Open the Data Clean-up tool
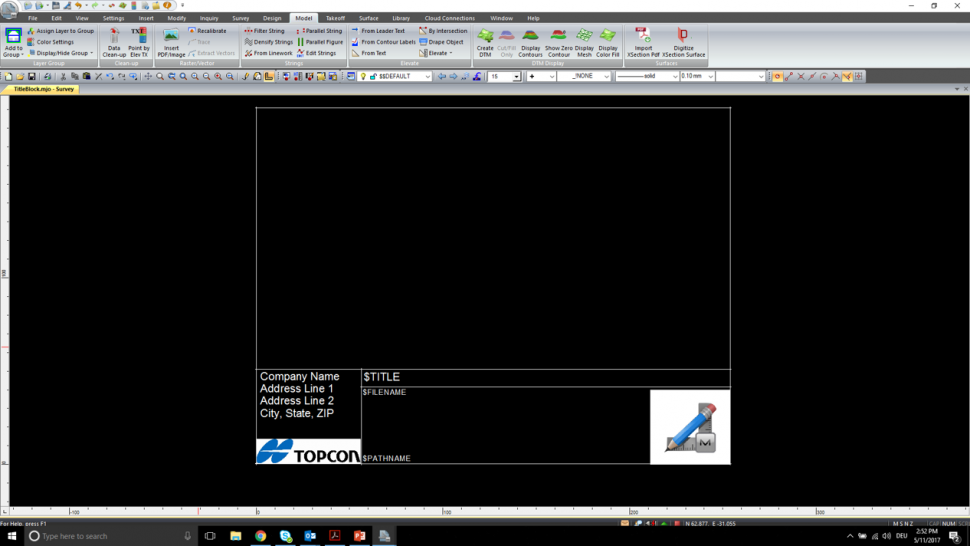Viewport: 970px width, 546px height. click(114, 41)
